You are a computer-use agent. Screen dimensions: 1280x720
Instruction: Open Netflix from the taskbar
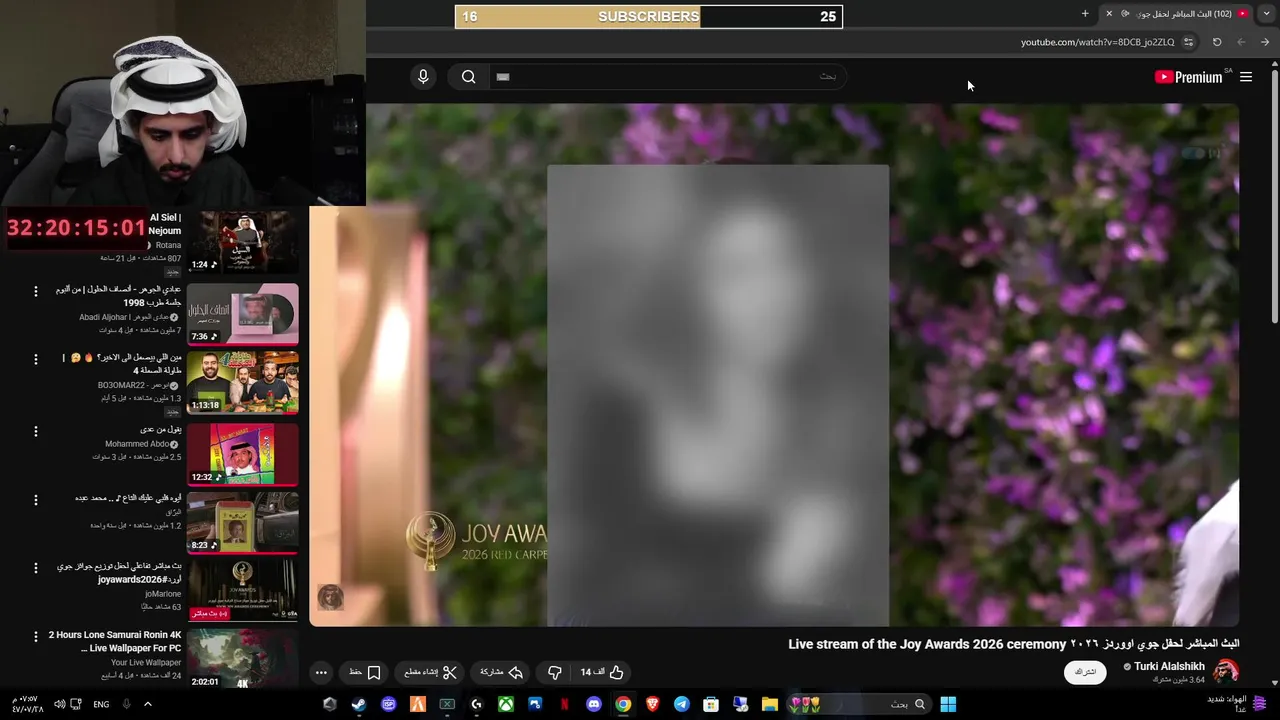565,704
